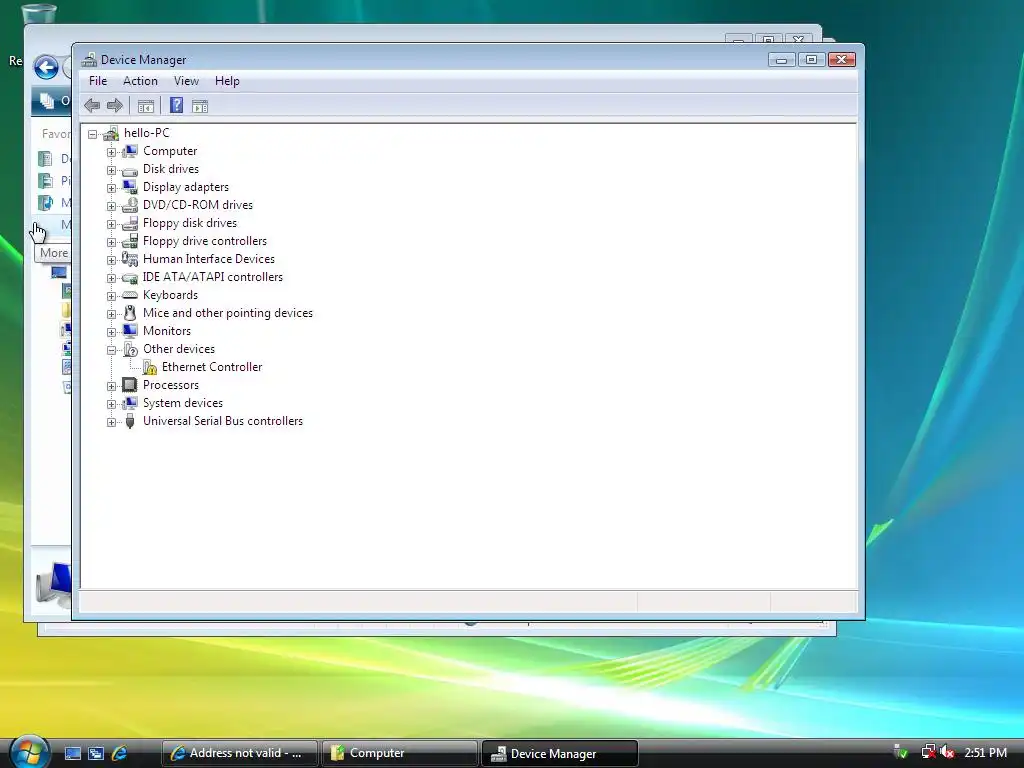
Task: Open the File menu
Action: pyautogui.click(x=98, y=81)
